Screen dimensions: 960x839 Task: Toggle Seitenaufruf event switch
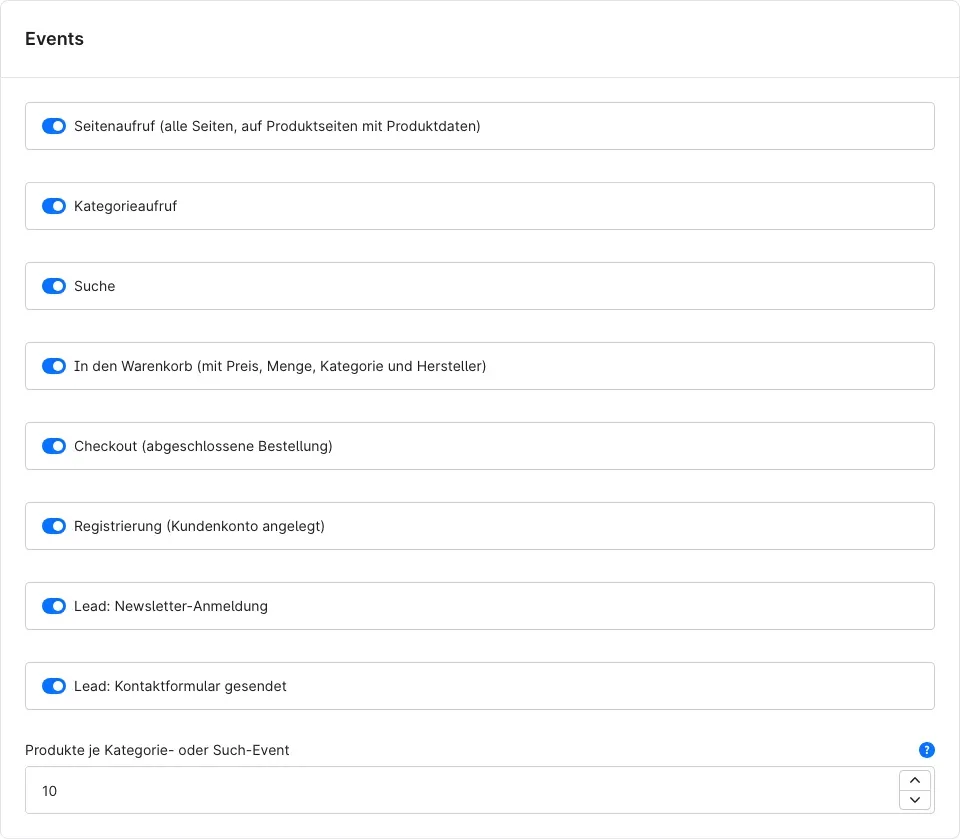pyautogui.click(x=54, y=126)
